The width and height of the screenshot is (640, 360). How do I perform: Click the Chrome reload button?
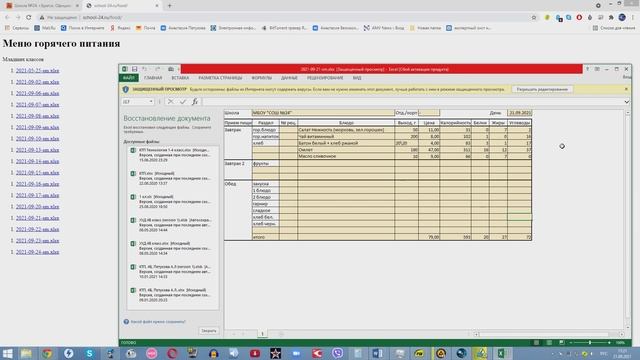coord(29,17)
